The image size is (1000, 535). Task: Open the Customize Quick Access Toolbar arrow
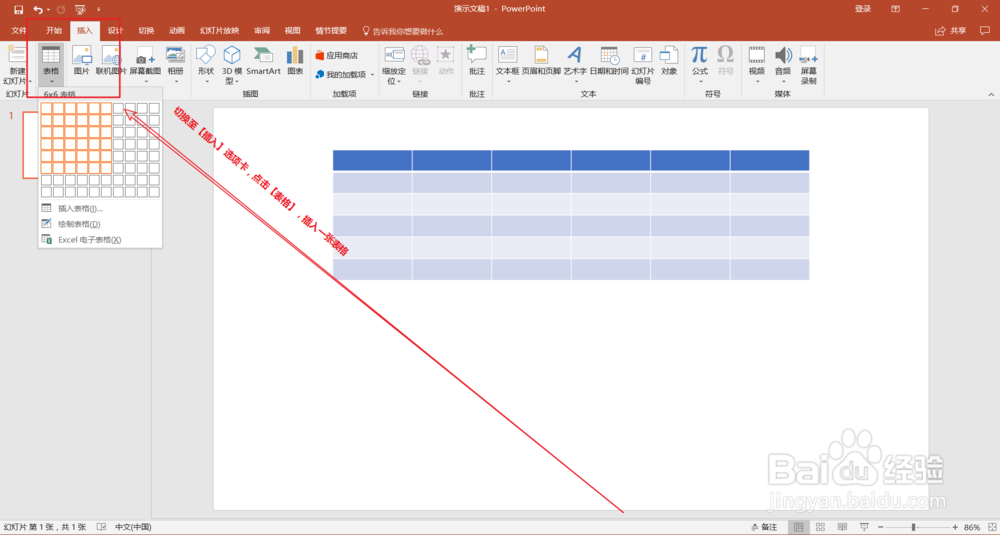tap(98, 10)
